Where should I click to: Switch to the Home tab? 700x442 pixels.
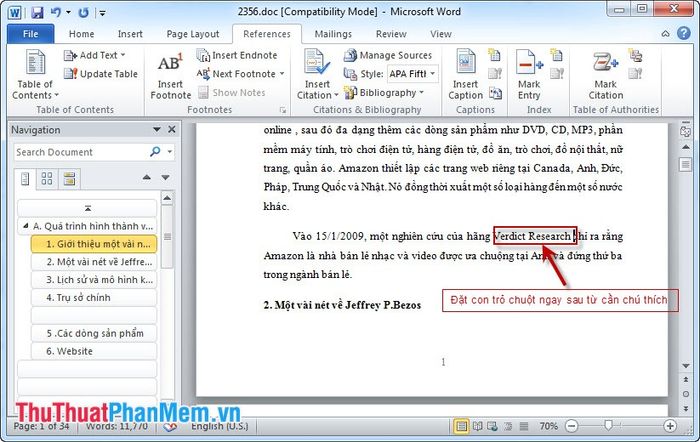coord(81,34)
